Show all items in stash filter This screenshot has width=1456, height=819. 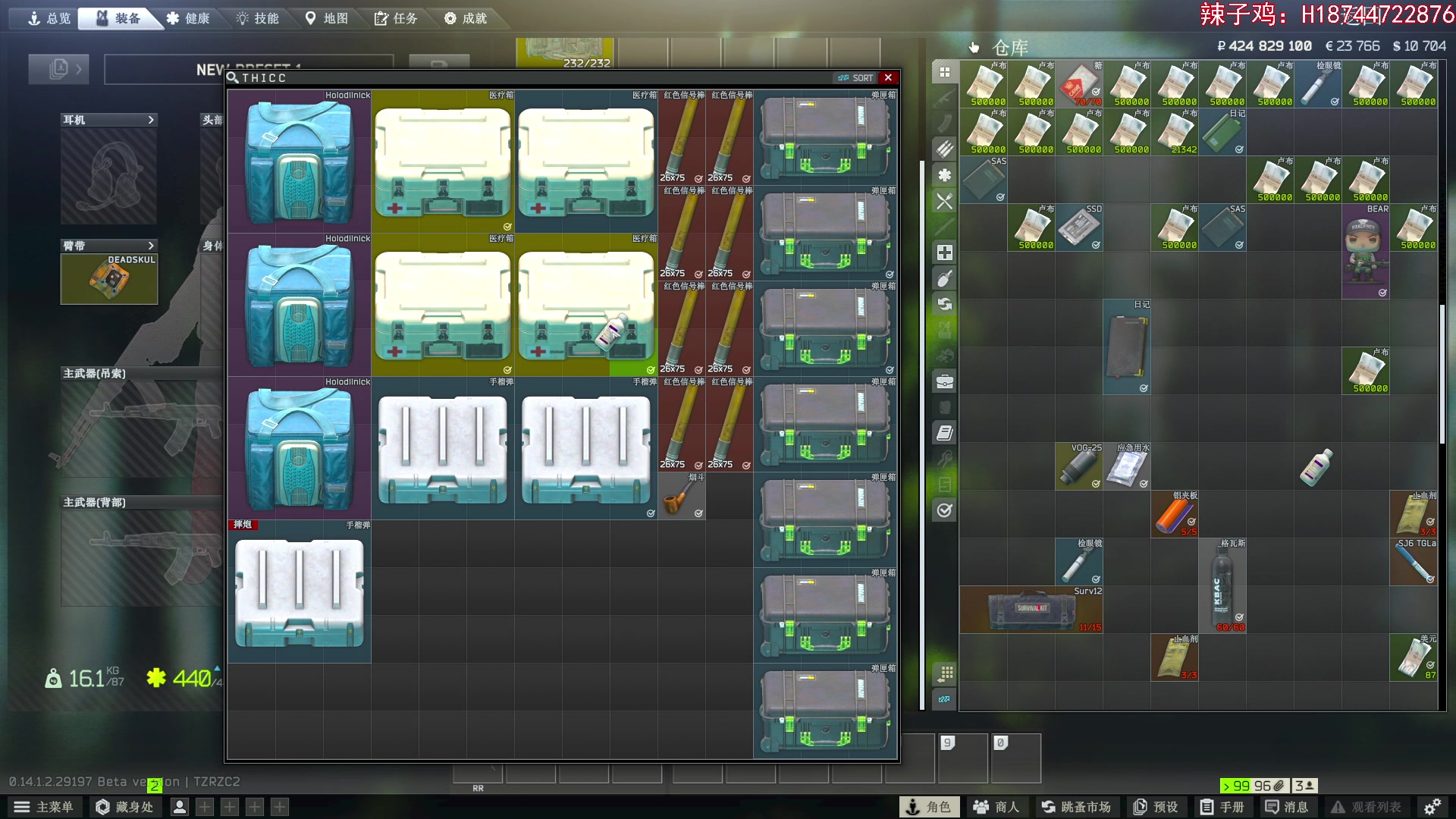[x=944, y=72]
